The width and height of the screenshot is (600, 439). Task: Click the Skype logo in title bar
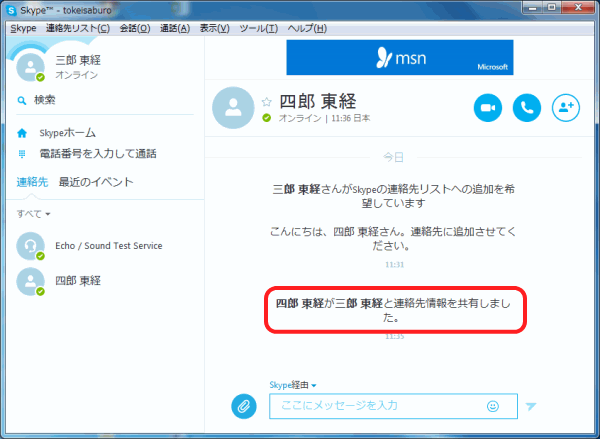click(x=12, y=10)
